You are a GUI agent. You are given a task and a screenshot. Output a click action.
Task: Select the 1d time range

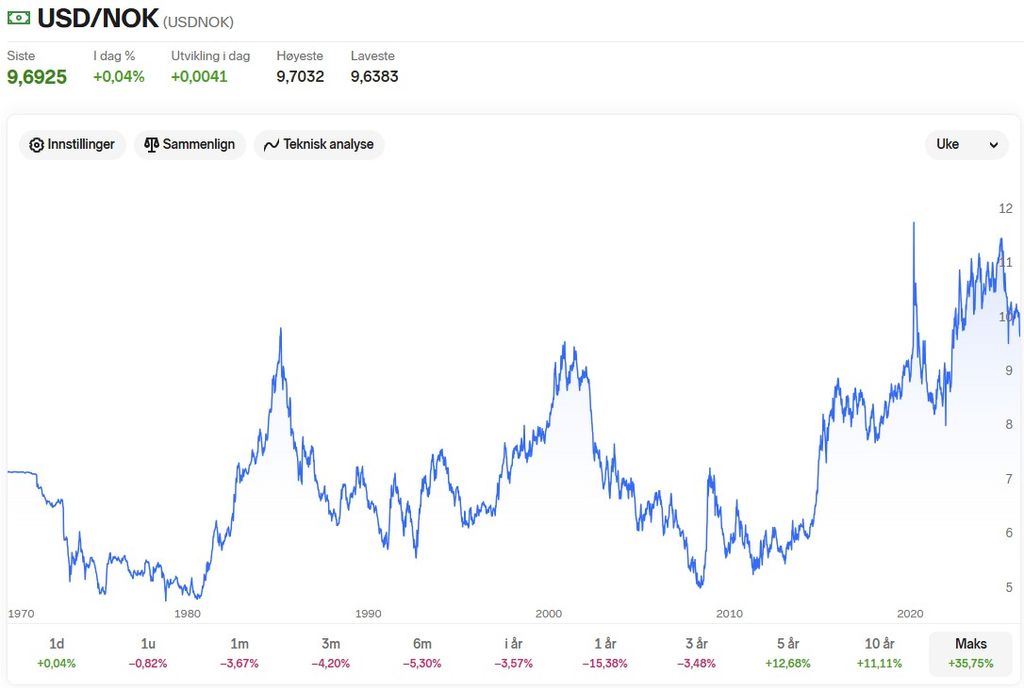56,653
